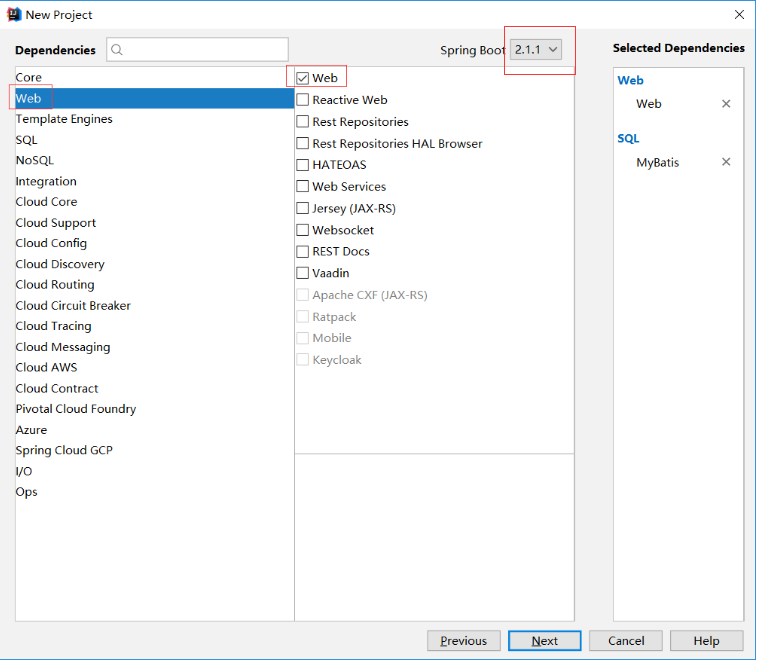Choose the SQL category in list

coord(154,140)
